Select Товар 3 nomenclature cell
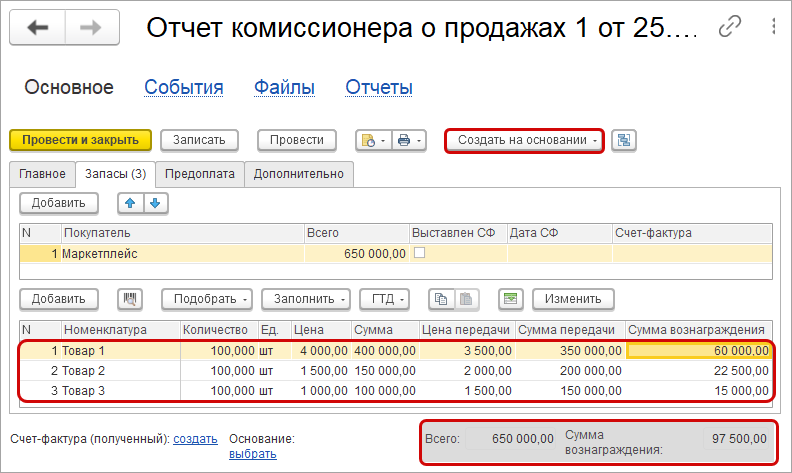Screen dimensions: 792x473 (120, 391)
